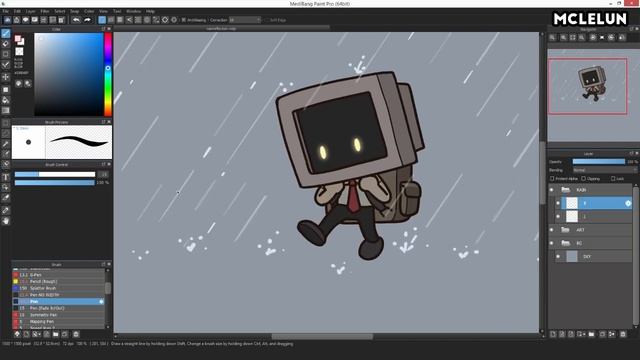Add a layer folder in Layer panel
Screen dimensions: 640x360
point(591,334)
